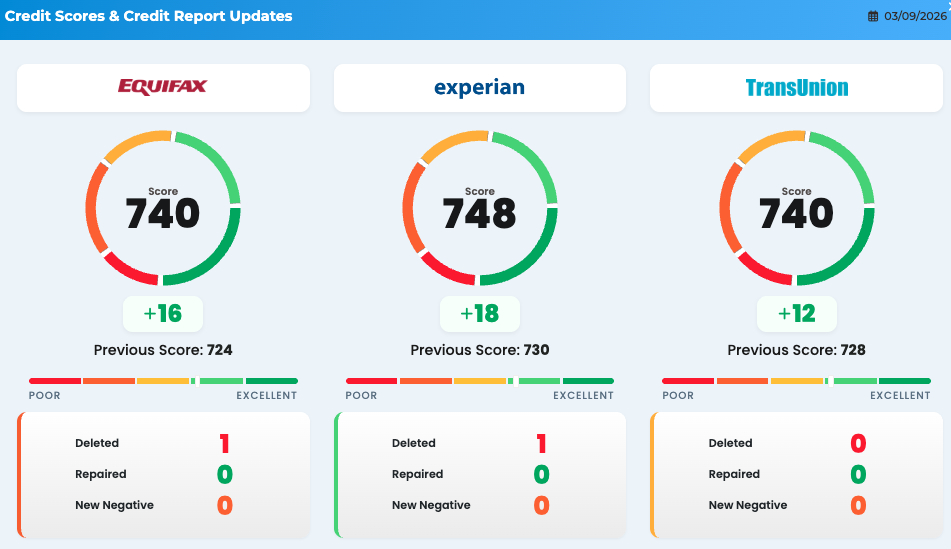The image size is (951, 549).
Task: Click the TransUnion poor-to-excellent rating bar
Action: [796, 381]
